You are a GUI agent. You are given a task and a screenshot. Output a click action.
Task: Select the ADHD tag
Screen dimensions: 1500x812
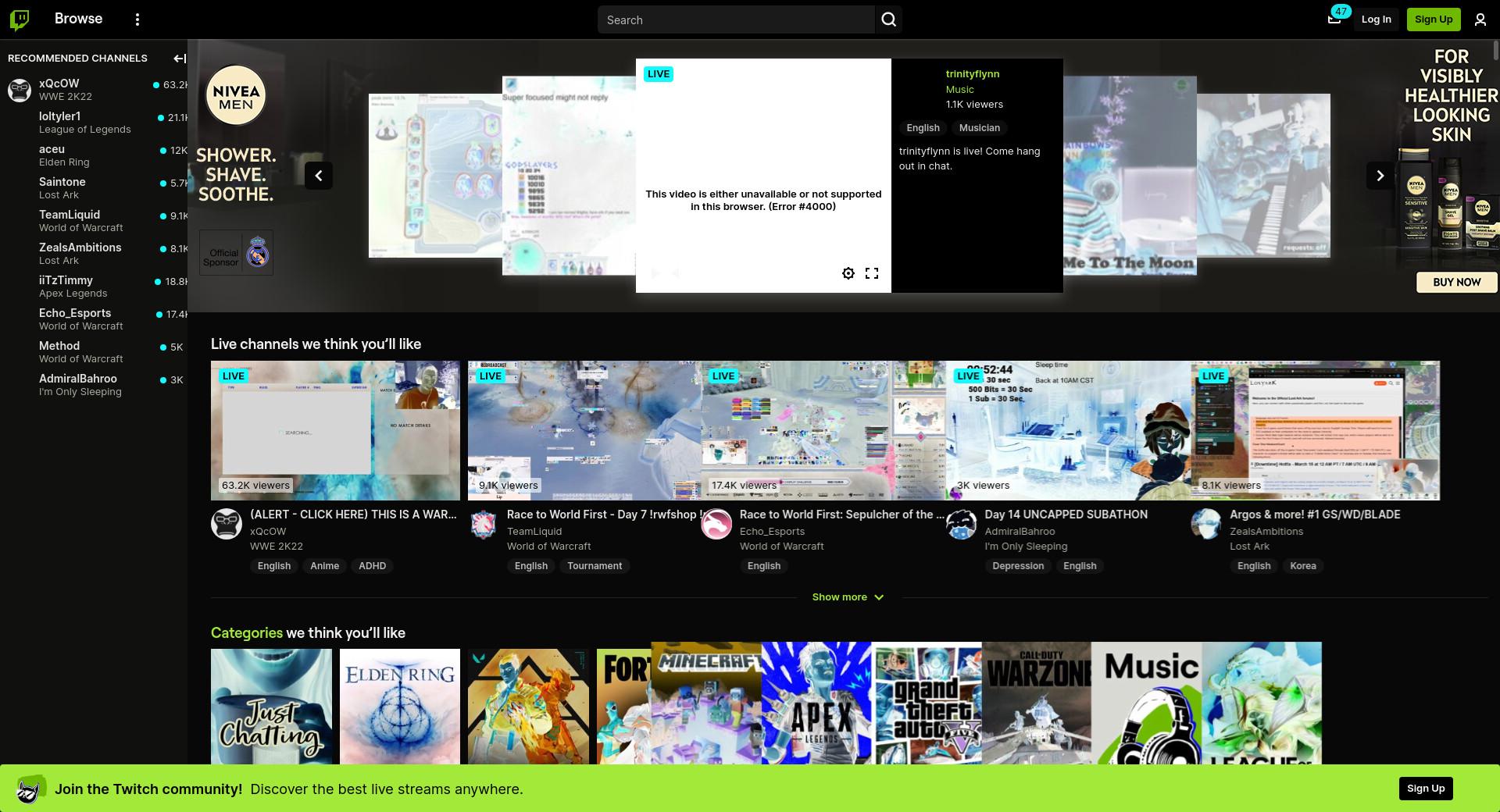372,566
